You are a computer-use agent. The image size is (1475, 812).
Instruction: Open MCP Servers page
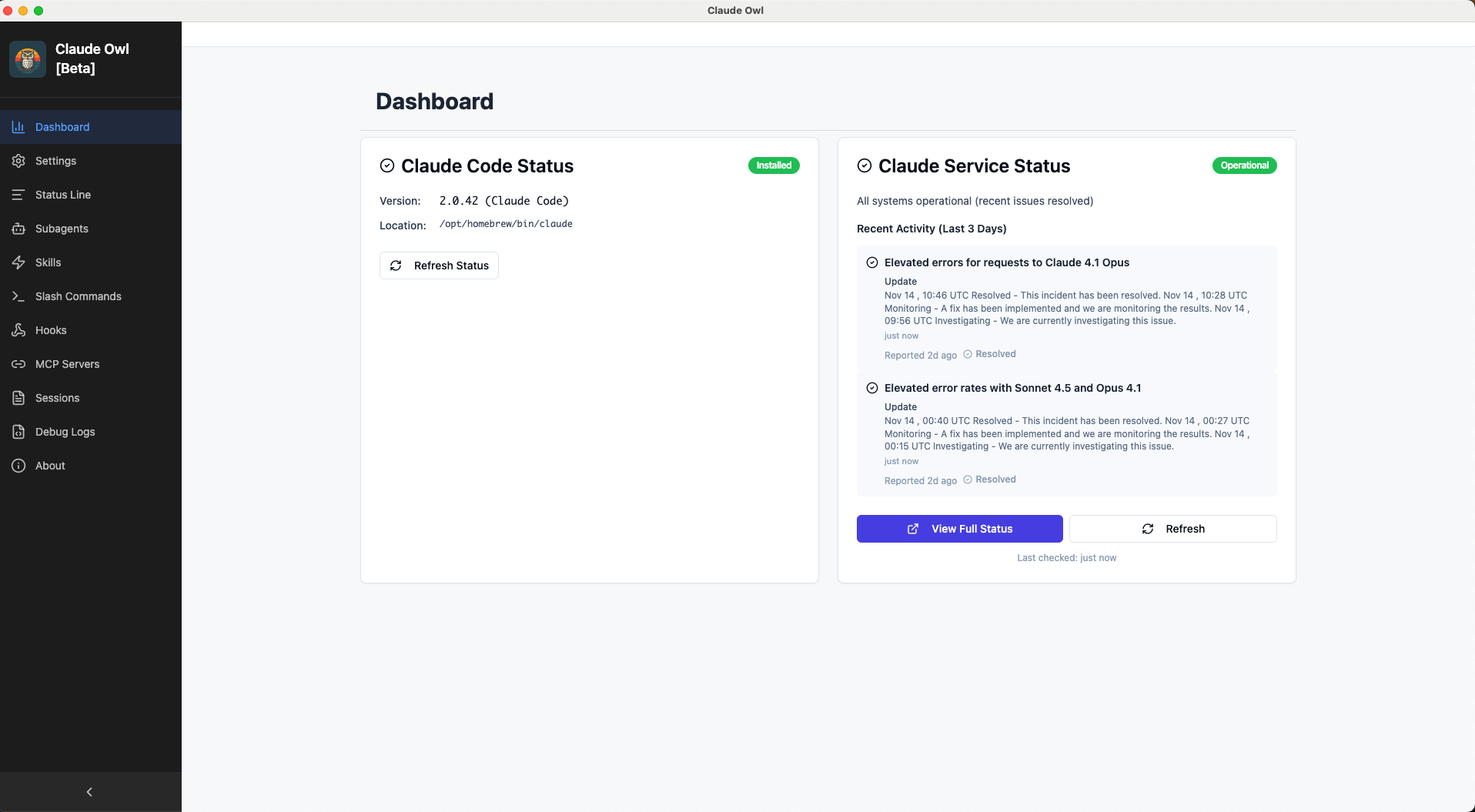(91, 364)
